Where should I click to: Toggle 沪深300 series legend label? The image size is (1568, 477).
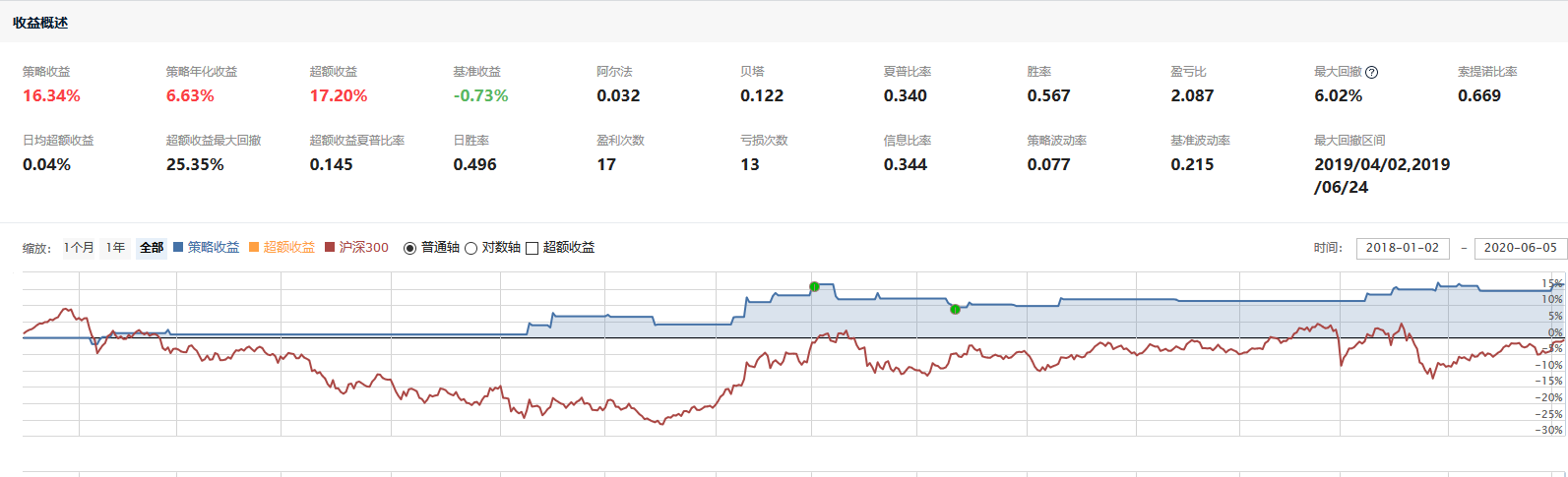click(364, 248)
